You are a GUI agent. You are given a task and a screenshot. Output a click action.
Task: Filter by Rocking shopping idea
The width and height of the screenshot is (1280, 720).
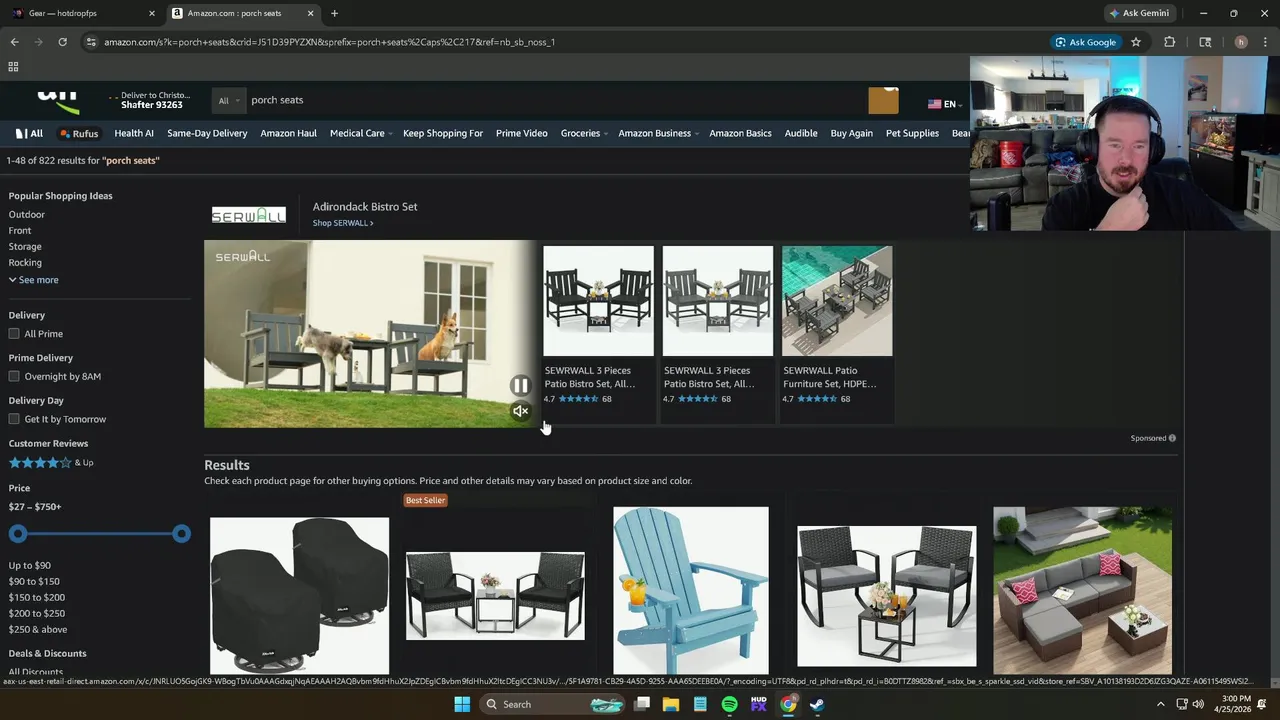pyautogui.click(x=25, y=262)
